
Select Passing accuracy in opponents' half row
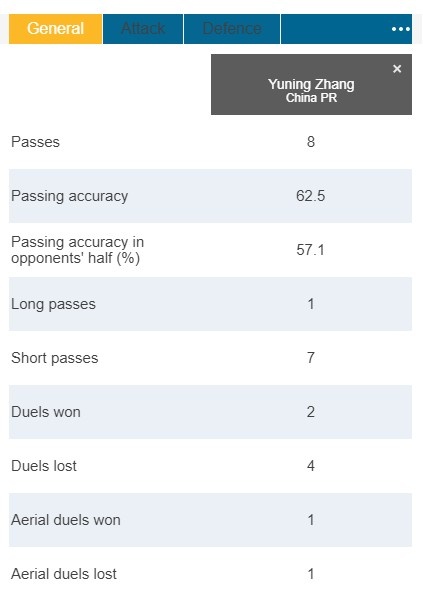pos(210,250)
